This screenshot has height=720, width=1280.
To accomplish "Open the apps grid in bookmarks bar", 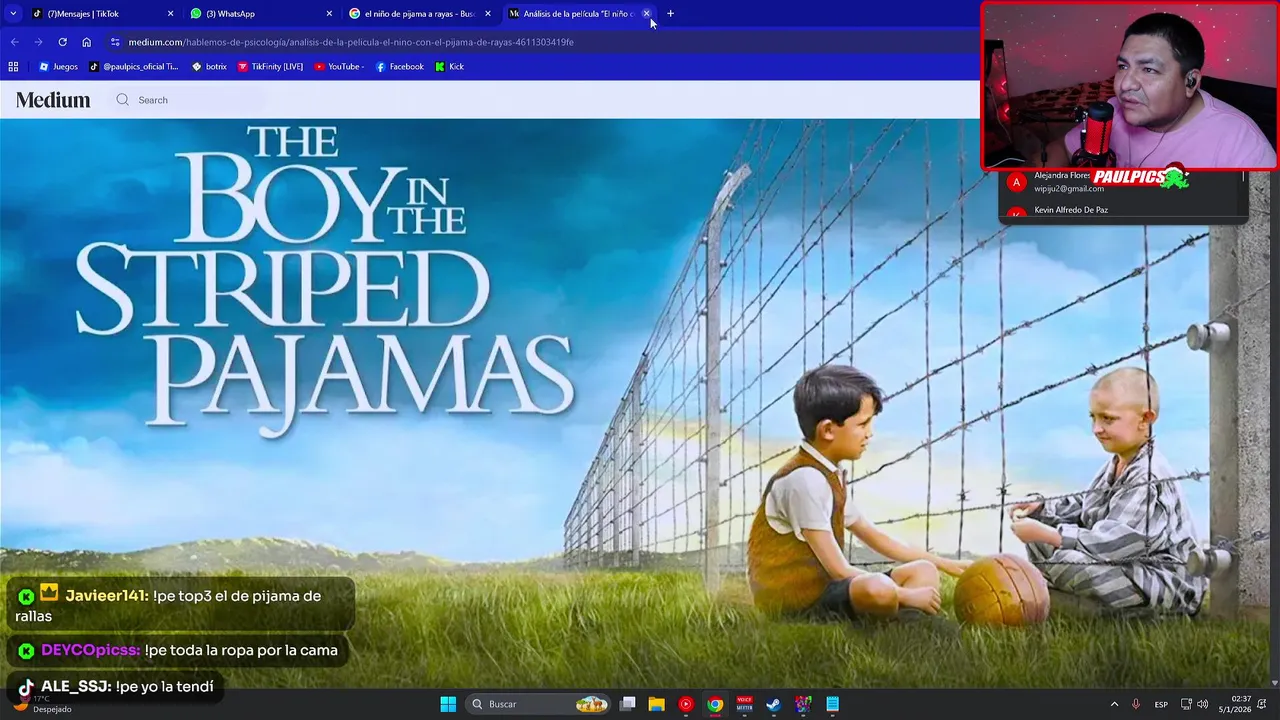I will tap(13, 67).
